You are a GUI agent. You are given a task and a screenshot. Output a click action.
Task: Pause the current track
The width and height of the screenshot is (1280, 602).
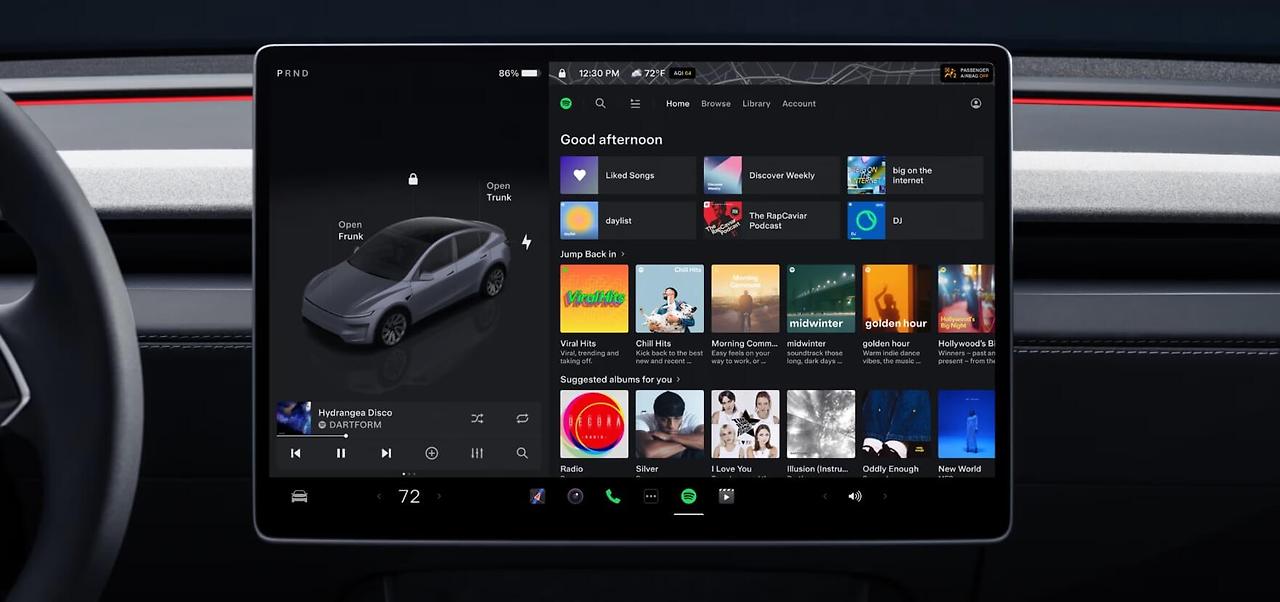341,453
